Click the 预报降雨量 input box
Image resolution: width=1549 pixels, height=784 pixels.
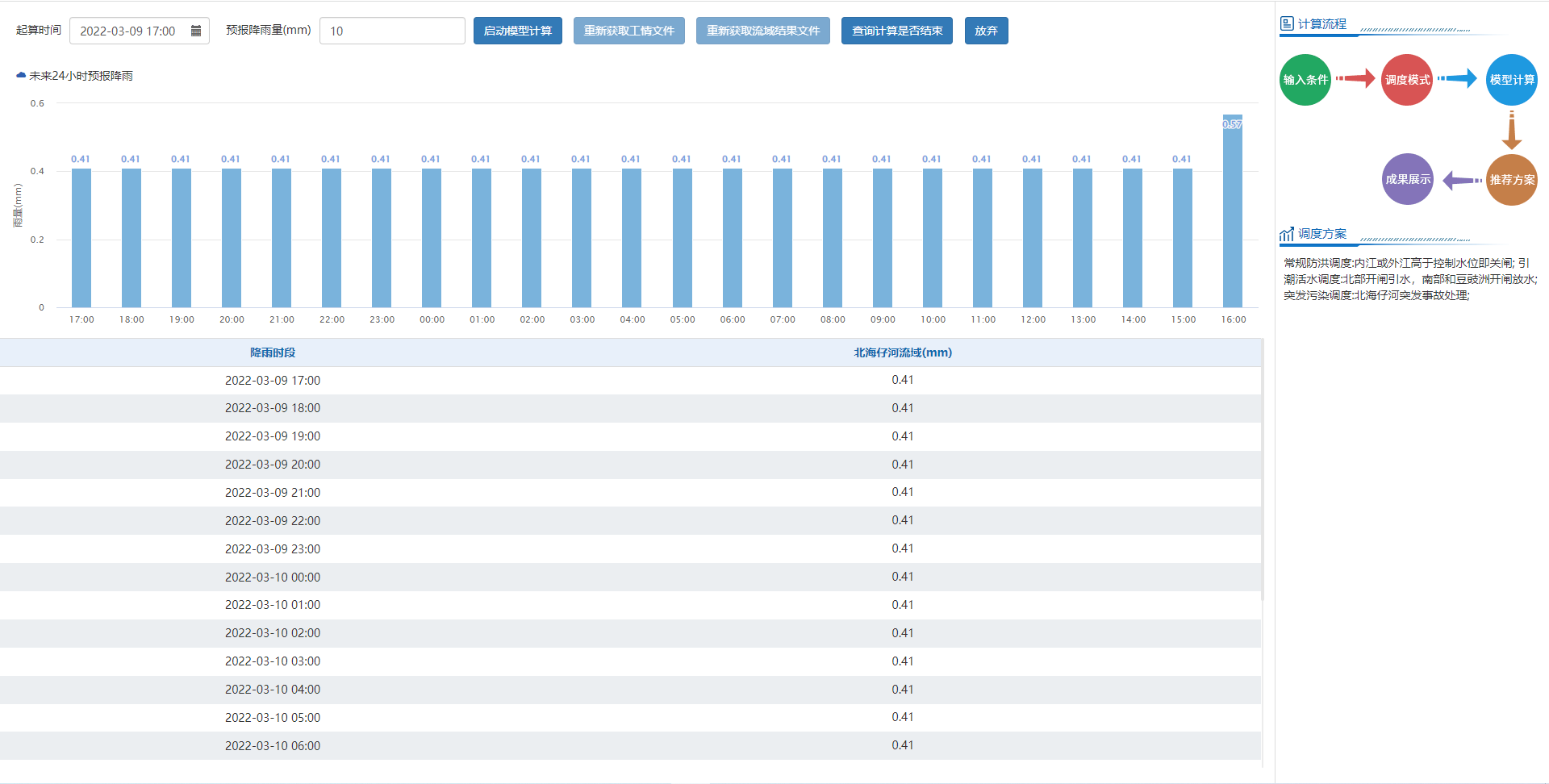392,31
